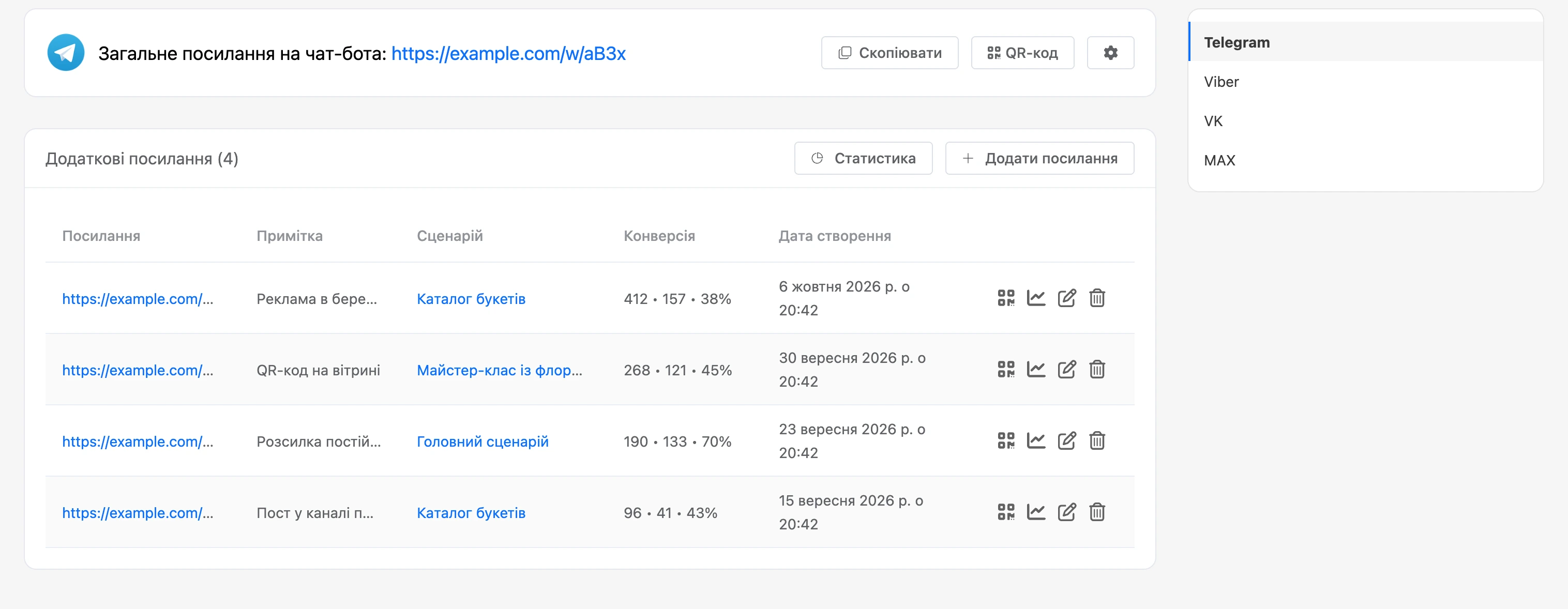Open link in 23 вересня 2026 row
The width and height of the screenshot is (1568, 609).
tap(138, 441)
